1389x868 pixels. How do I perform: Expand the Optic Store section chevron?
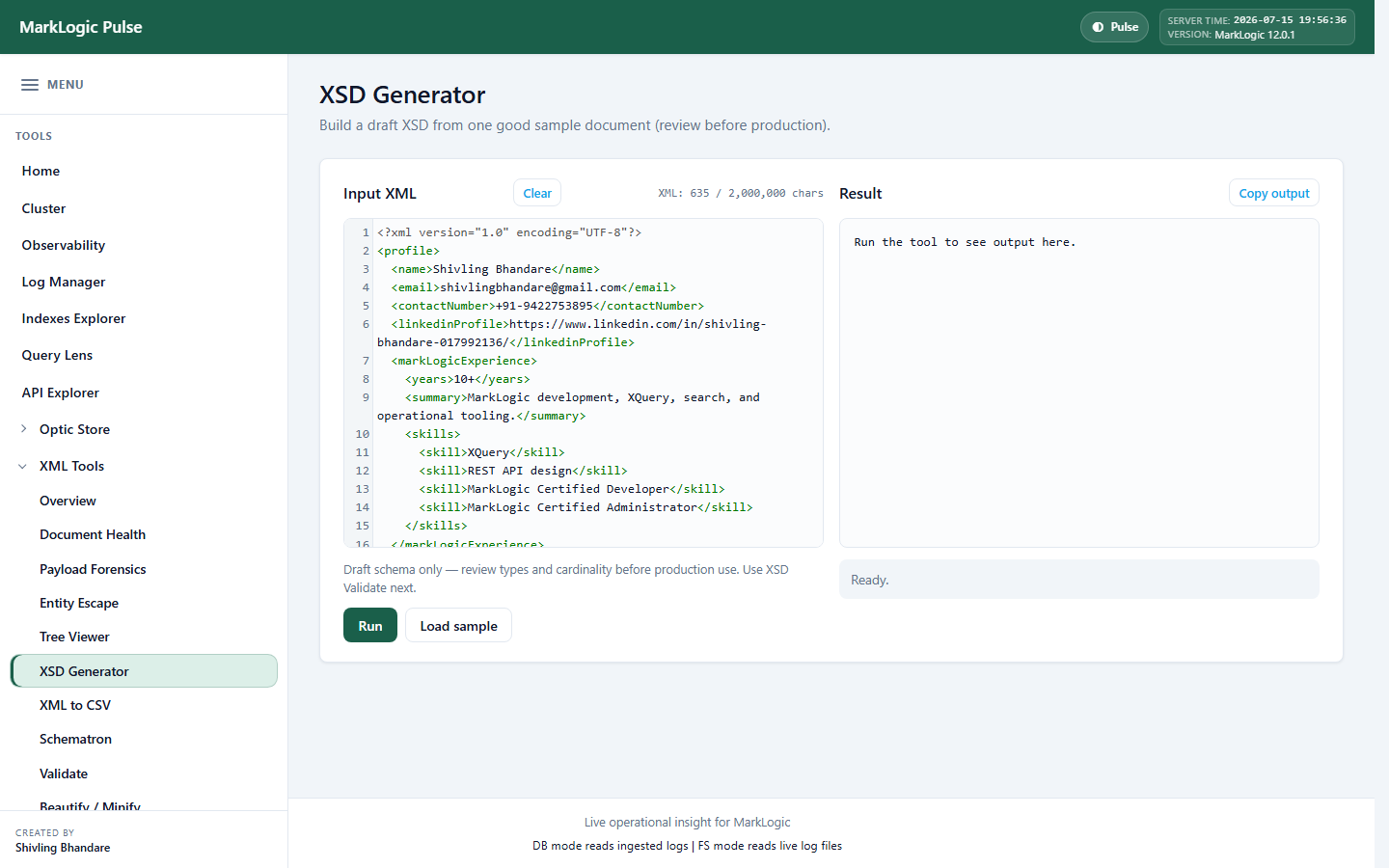(24, 429)
